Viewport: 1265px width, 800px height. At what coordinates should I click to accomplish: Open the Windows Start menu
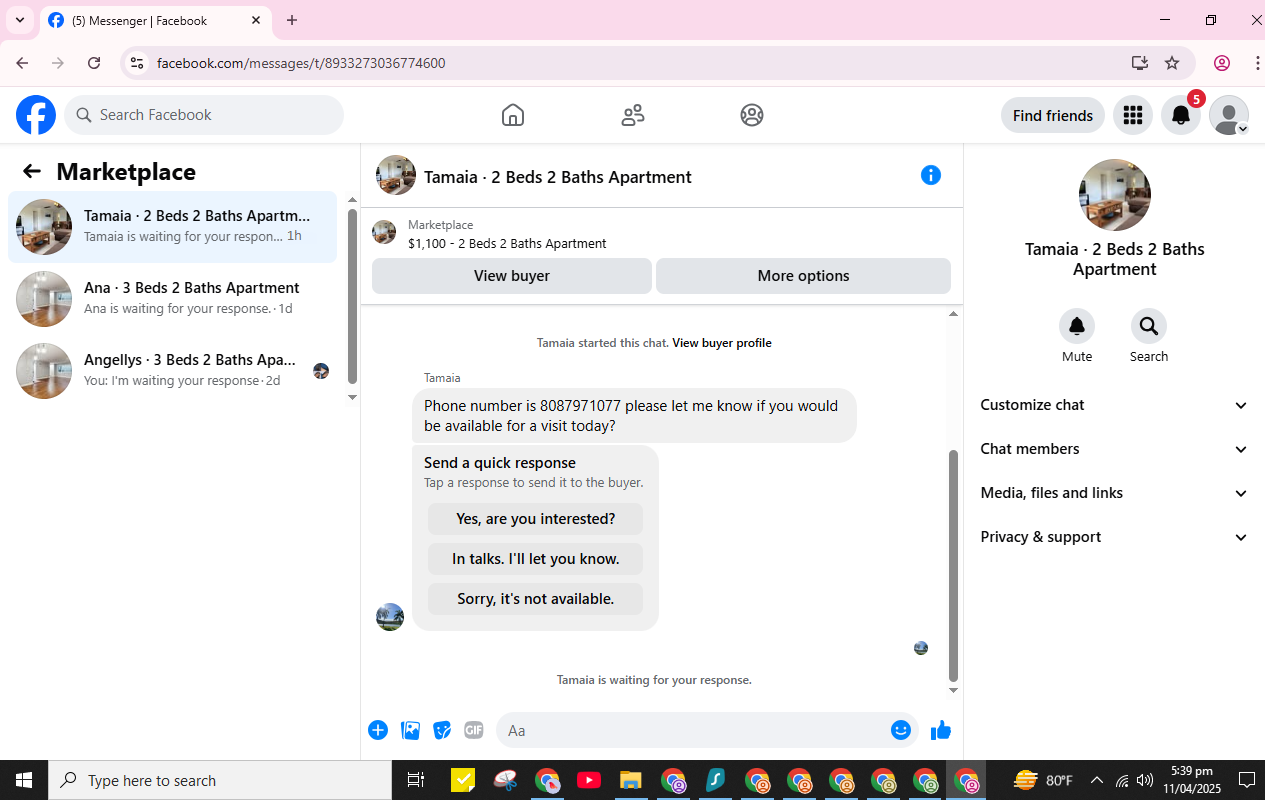click(24, 780)
